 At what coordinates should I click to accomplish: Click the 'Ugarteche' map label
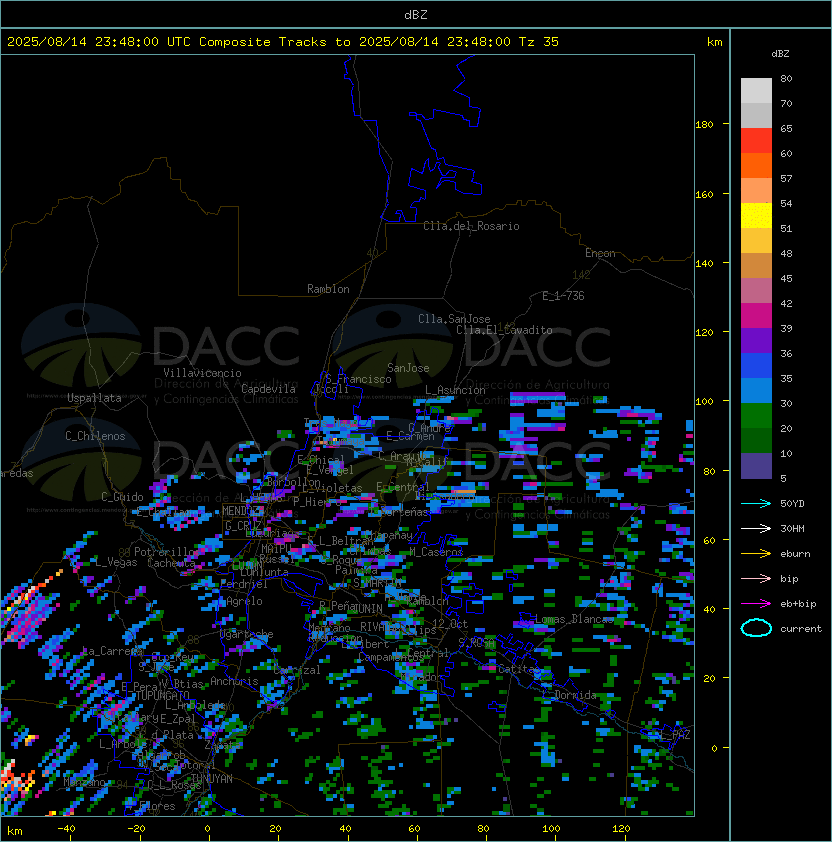click(246, 634)
